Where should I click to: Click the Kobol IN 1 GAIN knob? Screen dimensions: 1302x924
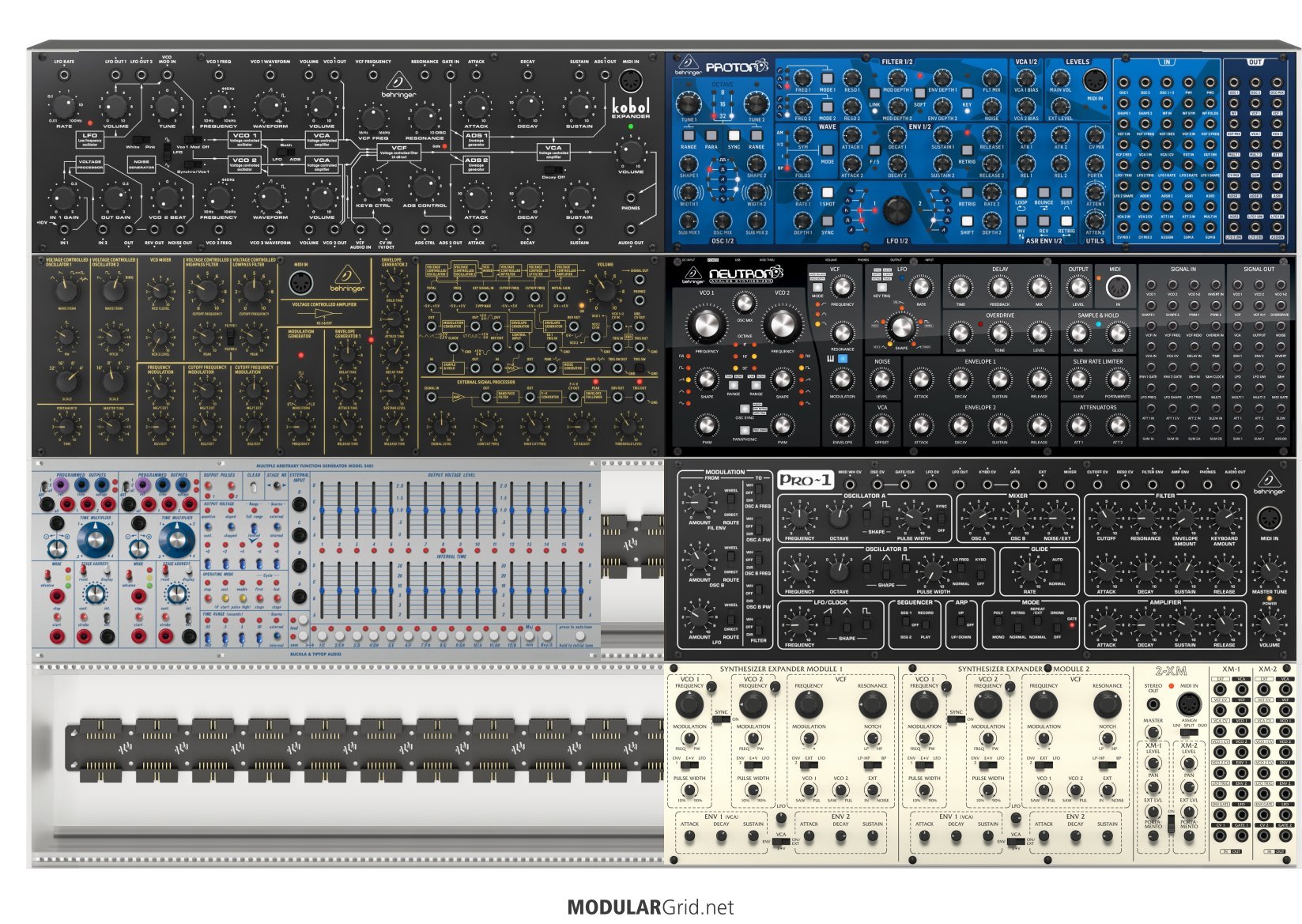[65, 198]
